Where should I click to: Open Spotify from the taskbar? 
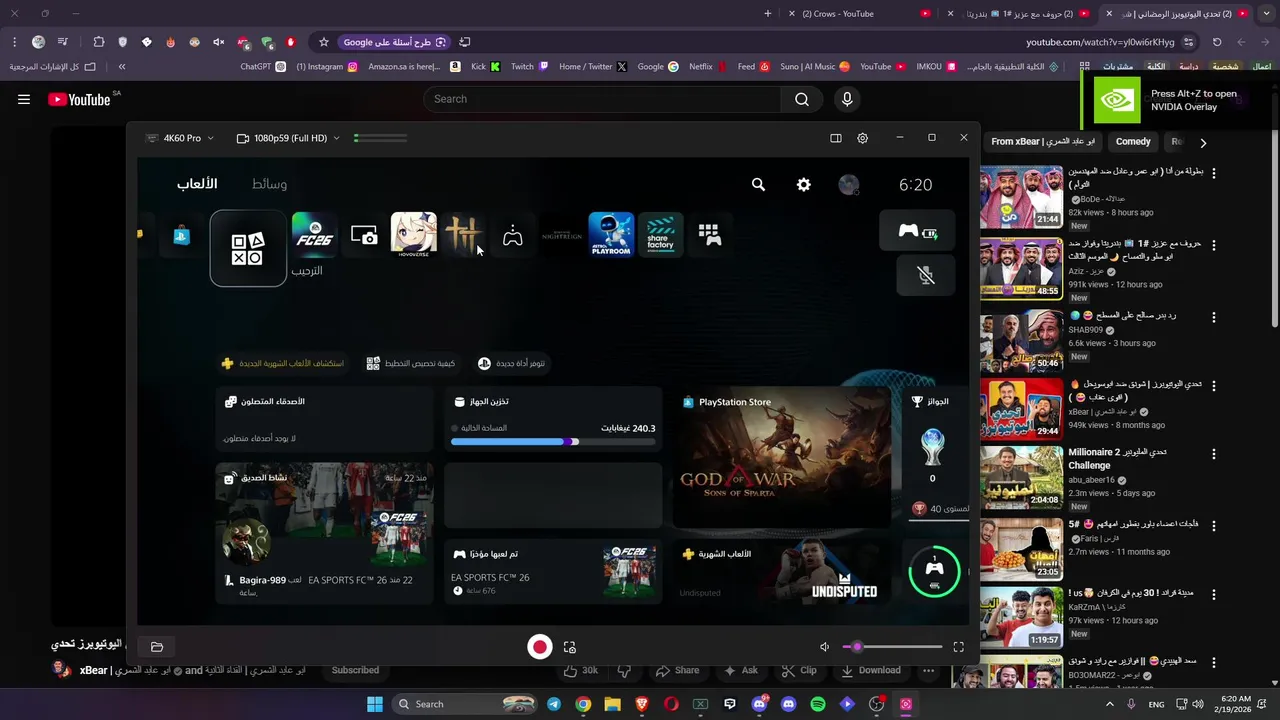click(x=818, y=704)
